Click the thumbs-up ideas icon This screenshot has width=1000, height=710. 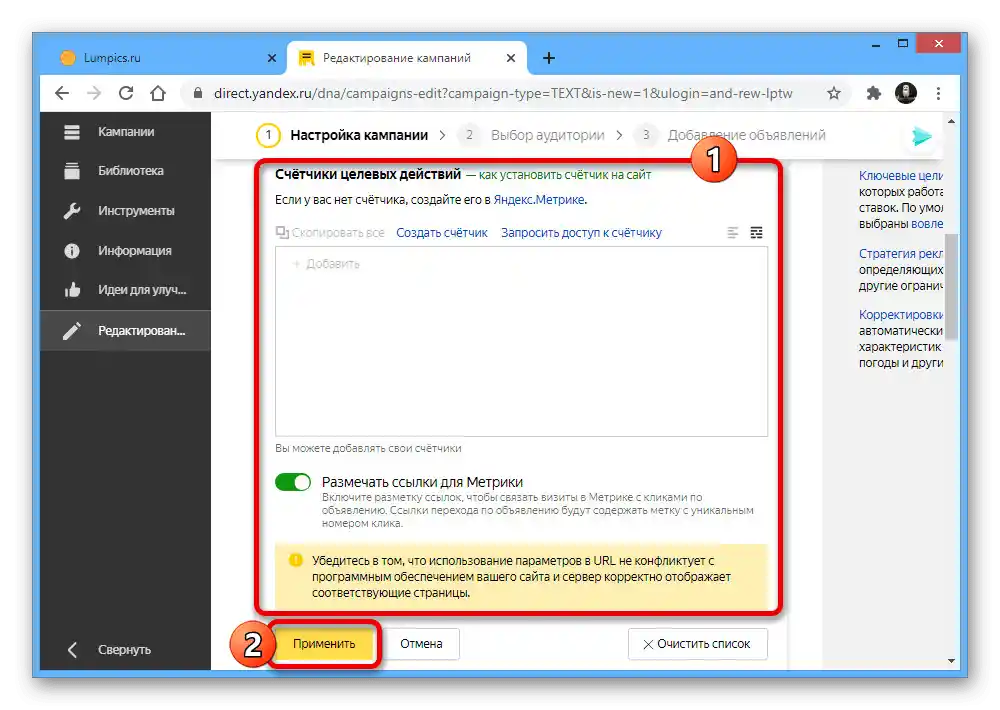72,290
